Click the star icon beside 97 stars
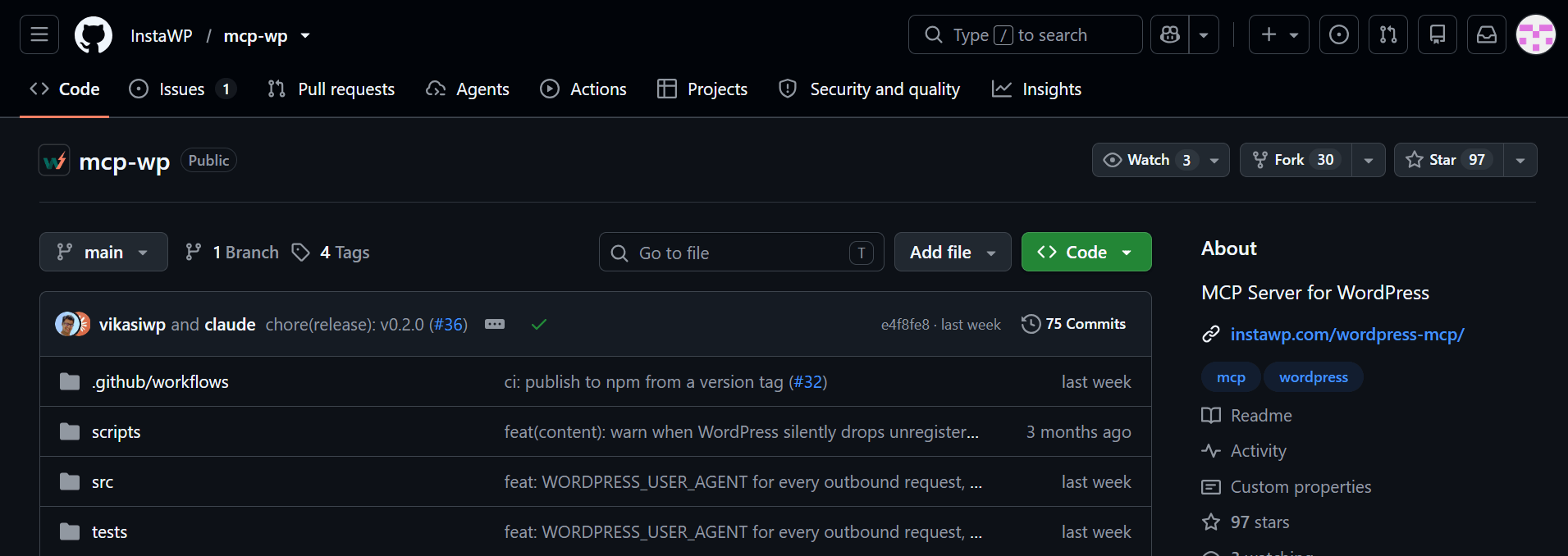 click(x=1211, y=522)
